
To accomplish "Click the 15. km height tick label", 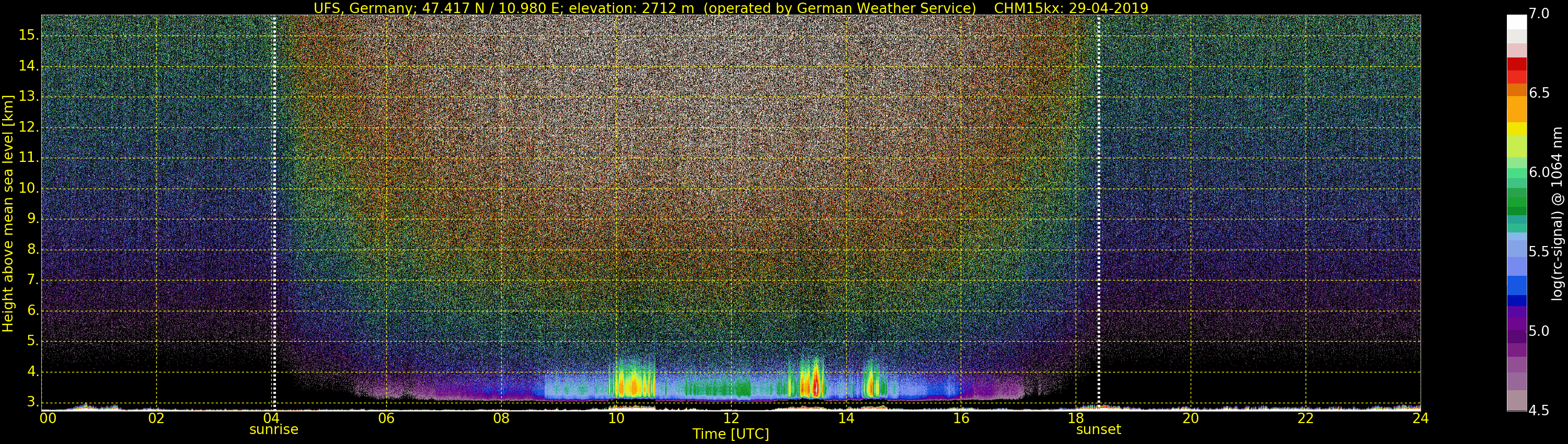I will [x=29, y=36].
